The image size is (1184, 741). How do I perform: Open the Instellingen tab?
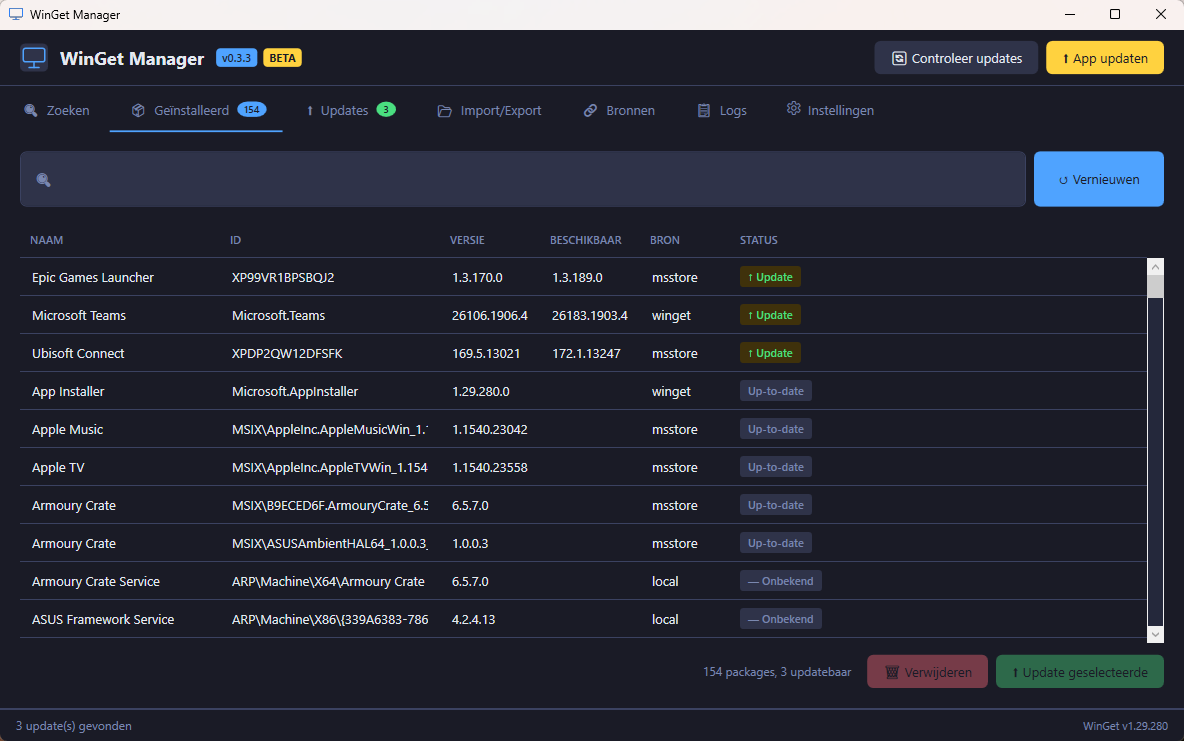pos(830,110)
